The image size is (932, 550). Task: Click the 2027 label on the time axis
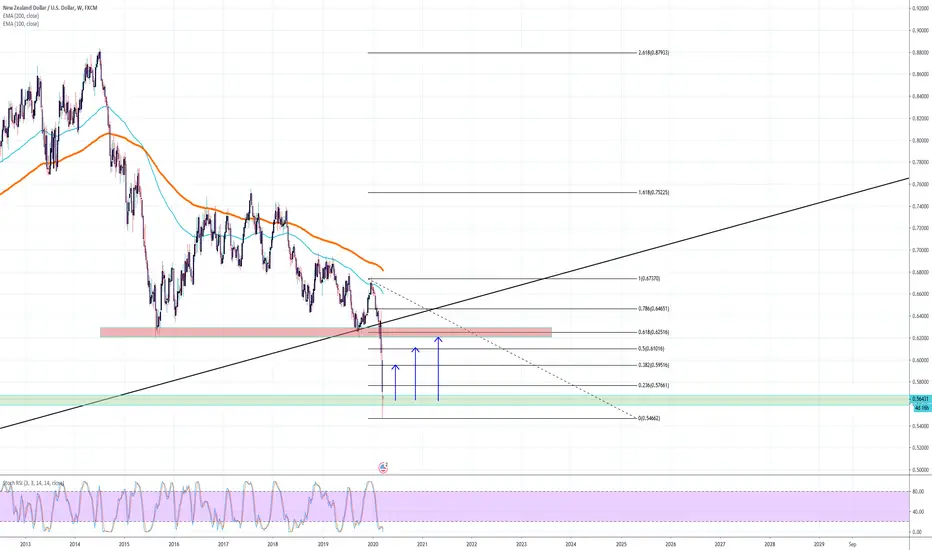pos(720,544)
